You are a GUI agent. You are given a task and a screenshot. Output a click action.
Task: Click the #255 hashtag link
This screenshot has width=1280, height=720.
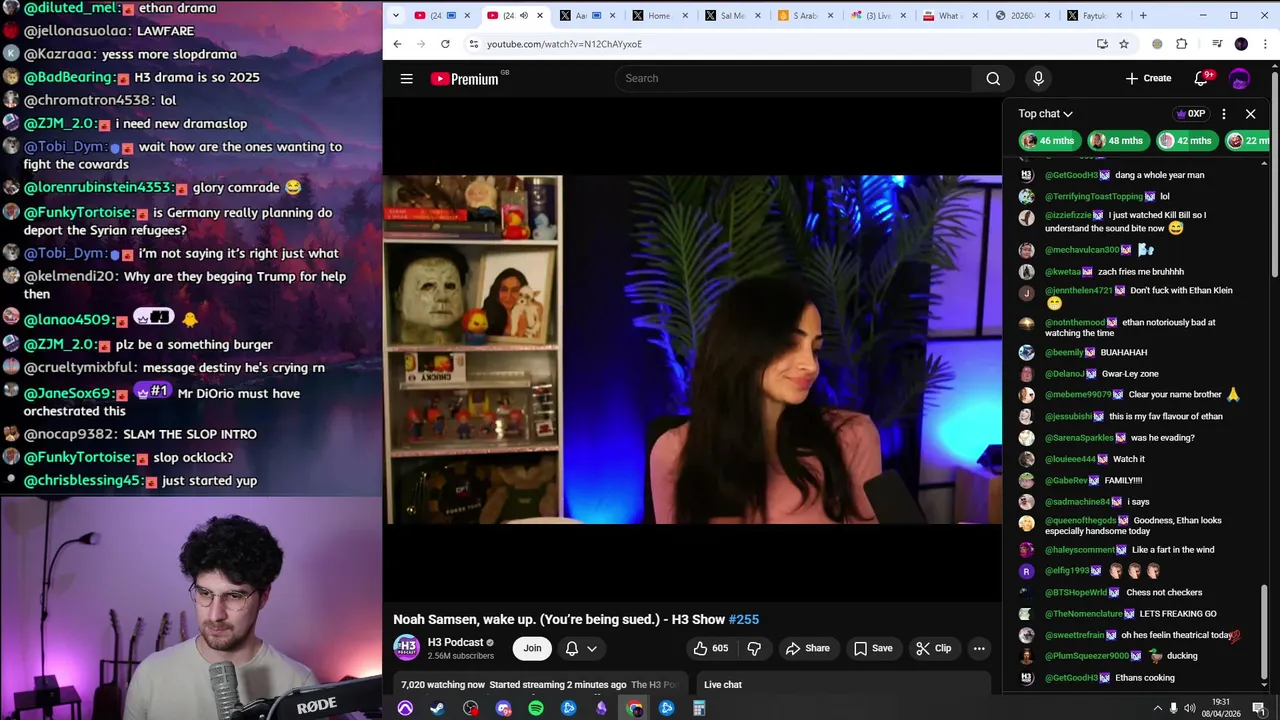point(744,620)
